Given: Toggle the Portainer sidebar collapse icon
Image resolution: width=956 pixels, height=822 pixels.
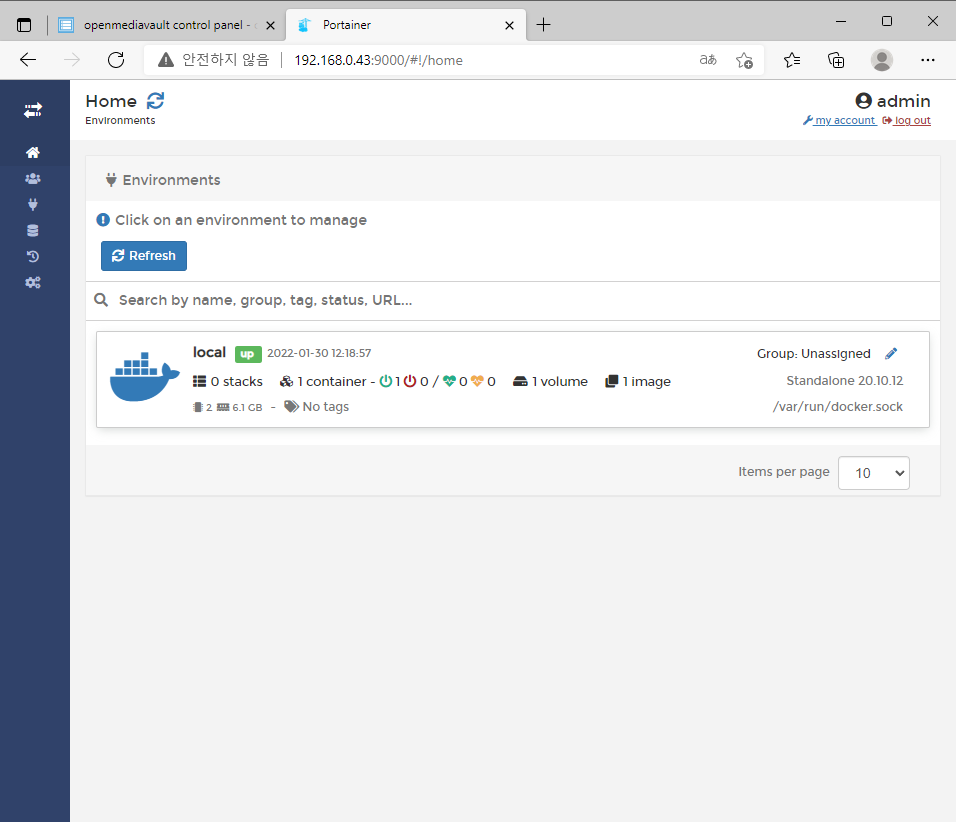Looking at the screenshot, I should pyautogui.click(x=33, y=110).
